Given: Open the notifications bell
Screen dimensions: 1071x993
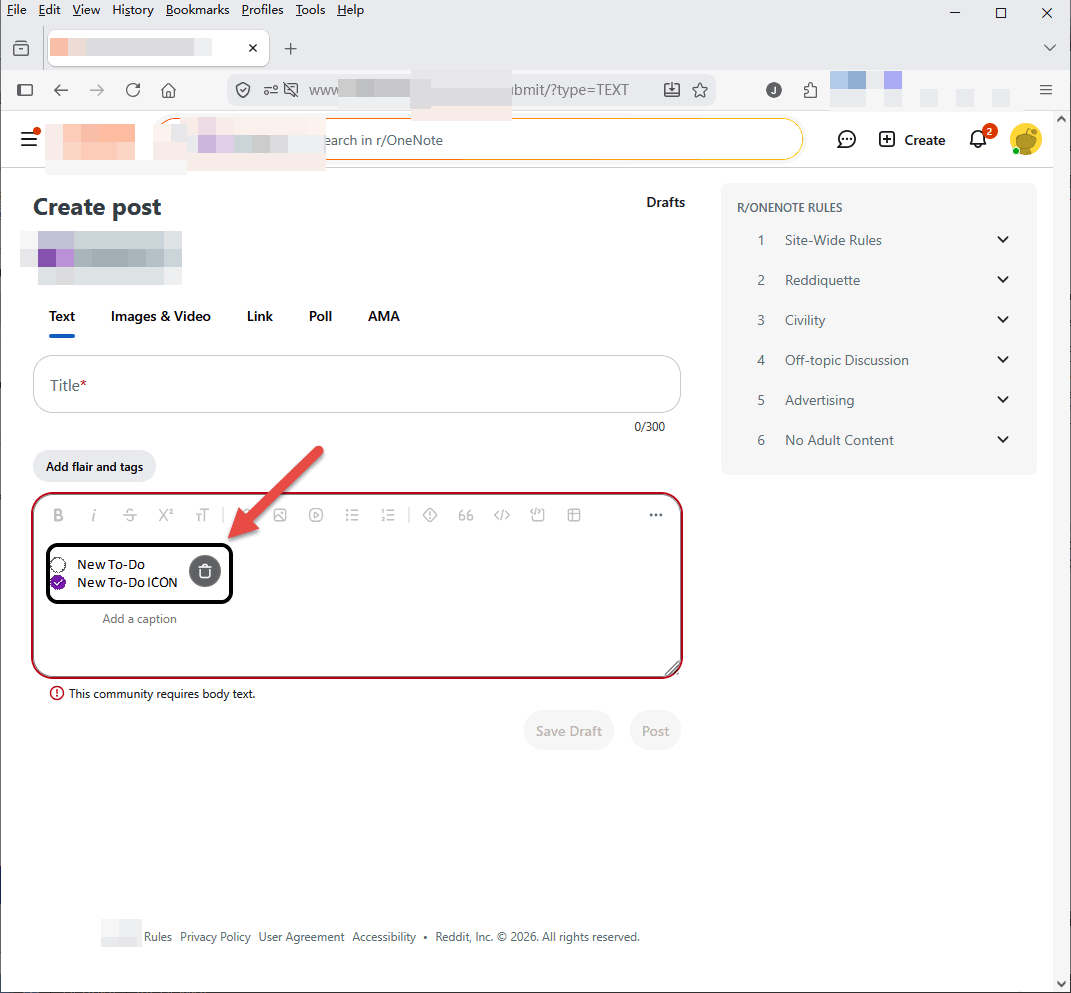Looking at the screenshot, I should pyautogui.click(x=978, y=139).
